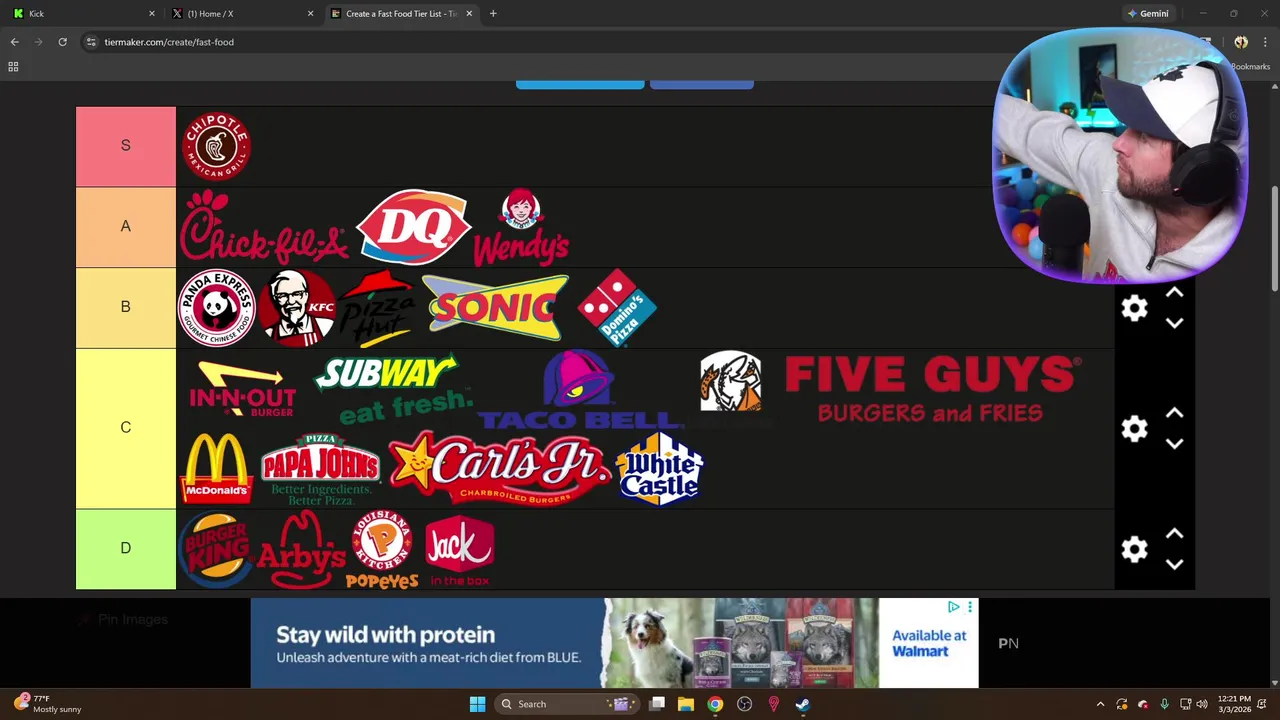Click the Chipotle logo in S tier
Screen dimensions: 1280x720
pyautogui.click(x=216, y=146)
